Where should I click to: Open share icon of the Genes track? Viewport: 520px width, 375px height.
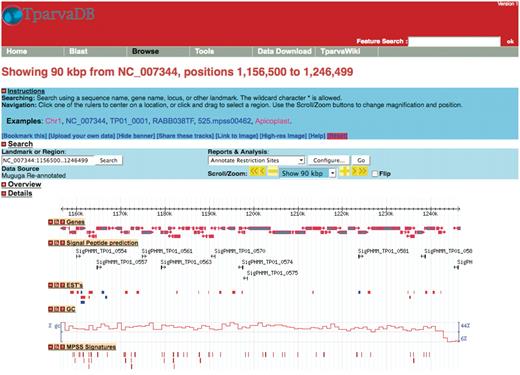click(57, 222)
